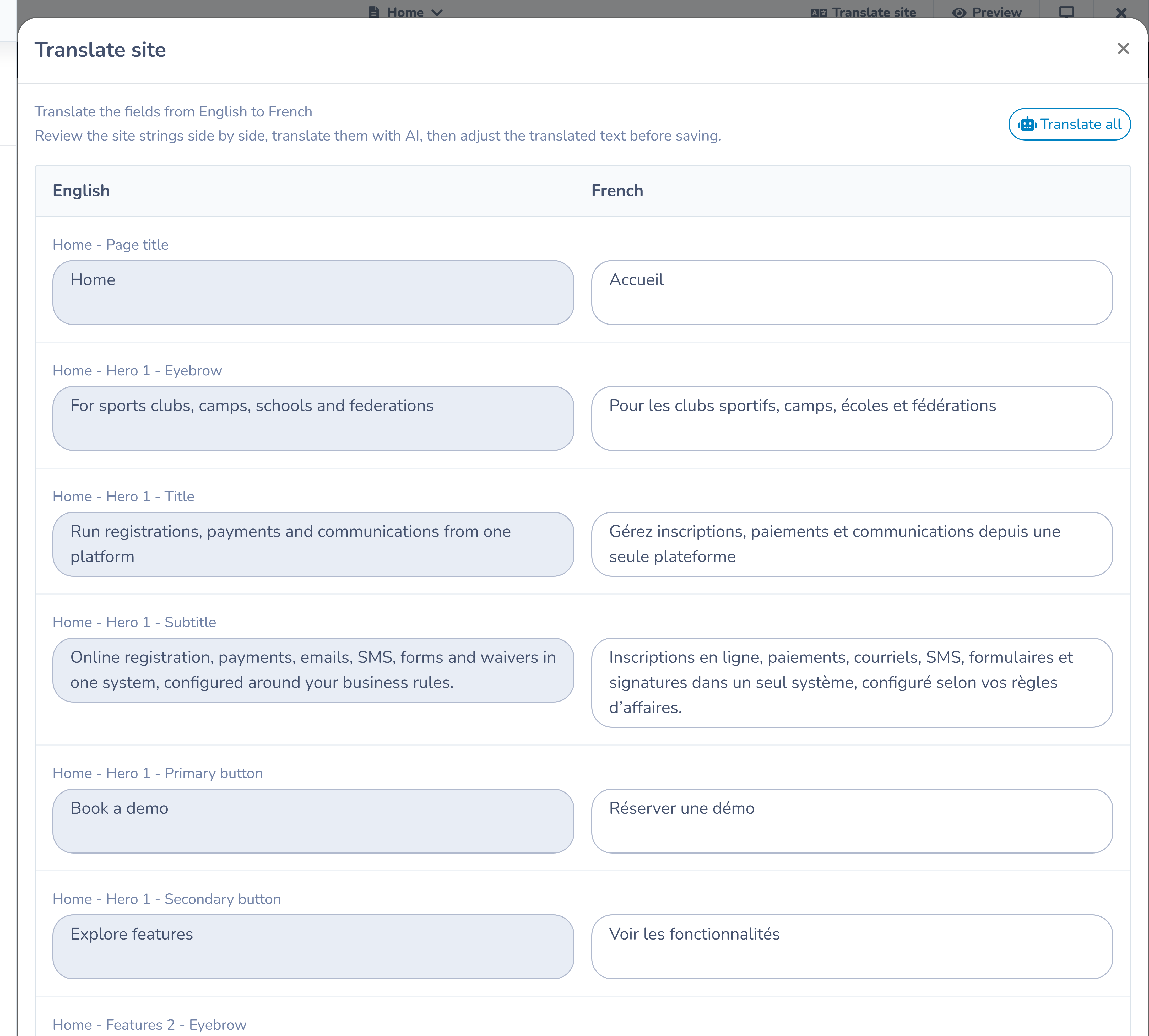
Task: Click label Home - Hero 1 - Eyebrow
Action: click(137, 371)
